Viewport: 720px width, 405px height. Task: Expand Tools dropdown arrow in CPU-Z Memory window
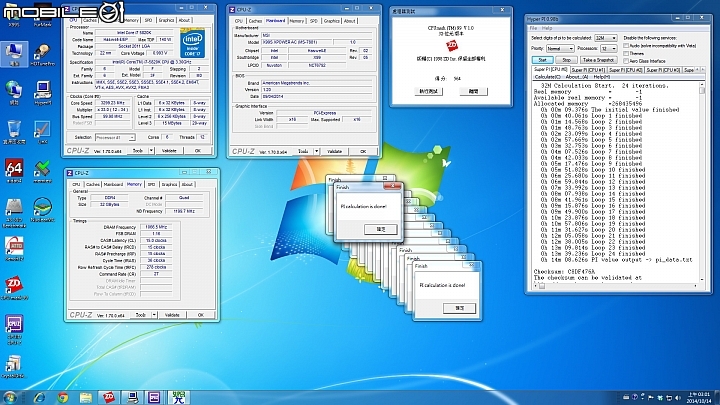click(154, 315)
